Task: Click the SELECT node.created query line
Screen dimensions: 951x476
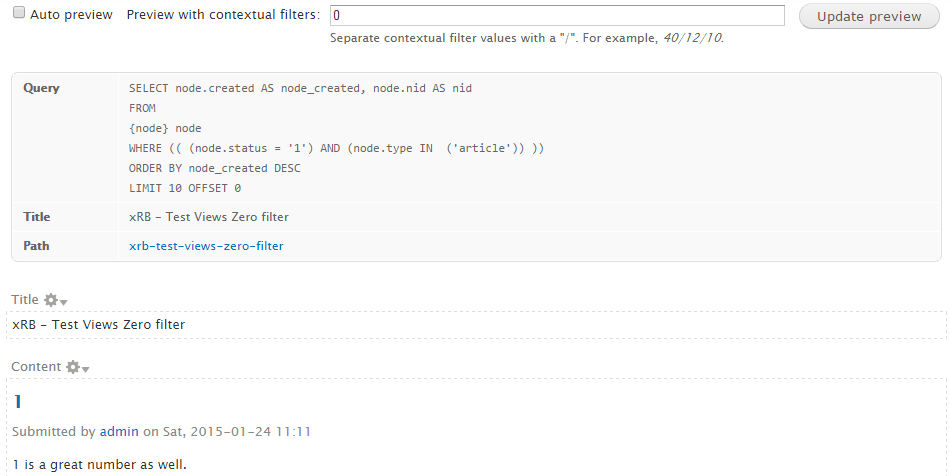Action: tap(300, 88)
